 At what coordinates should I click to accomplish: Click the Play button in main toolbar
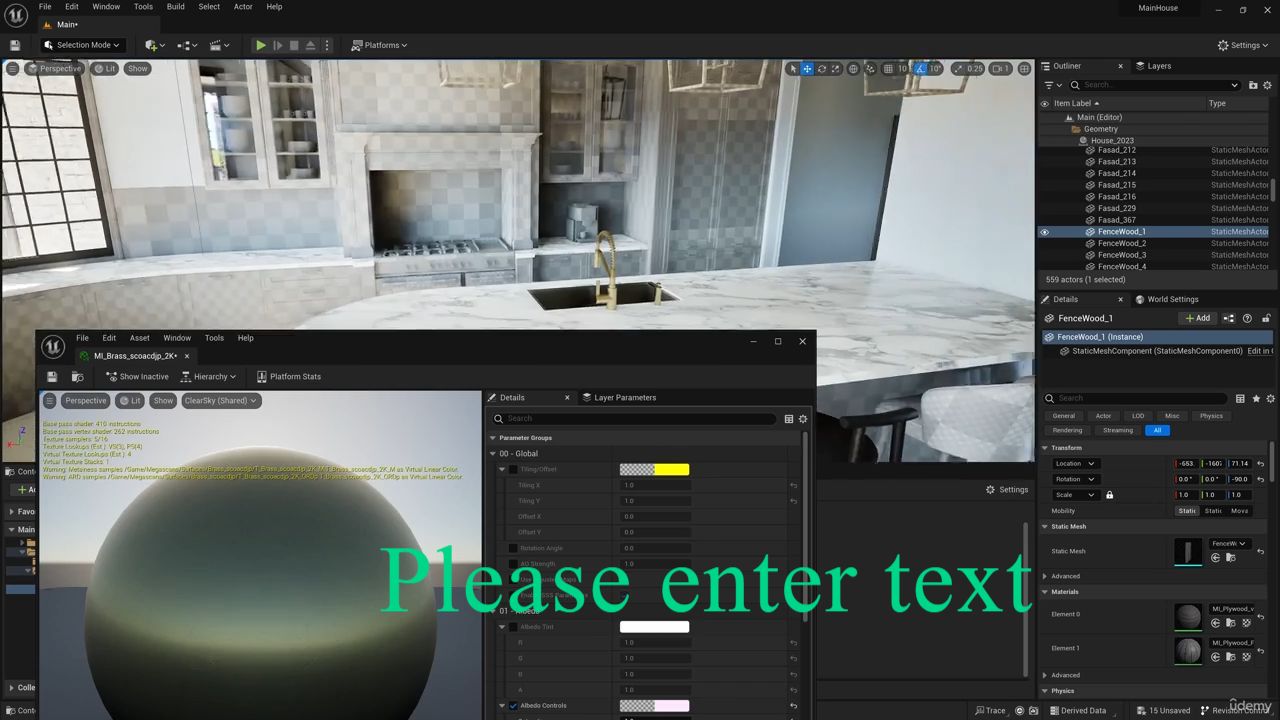[x=260, y=45]
